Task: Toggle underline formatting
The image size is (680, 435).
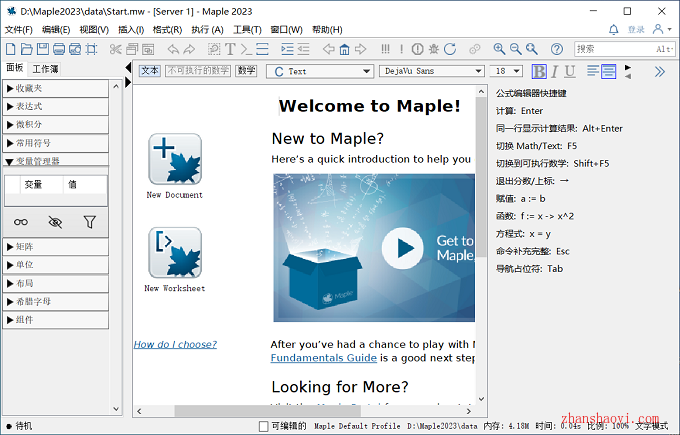Action: tap(570, 71)
